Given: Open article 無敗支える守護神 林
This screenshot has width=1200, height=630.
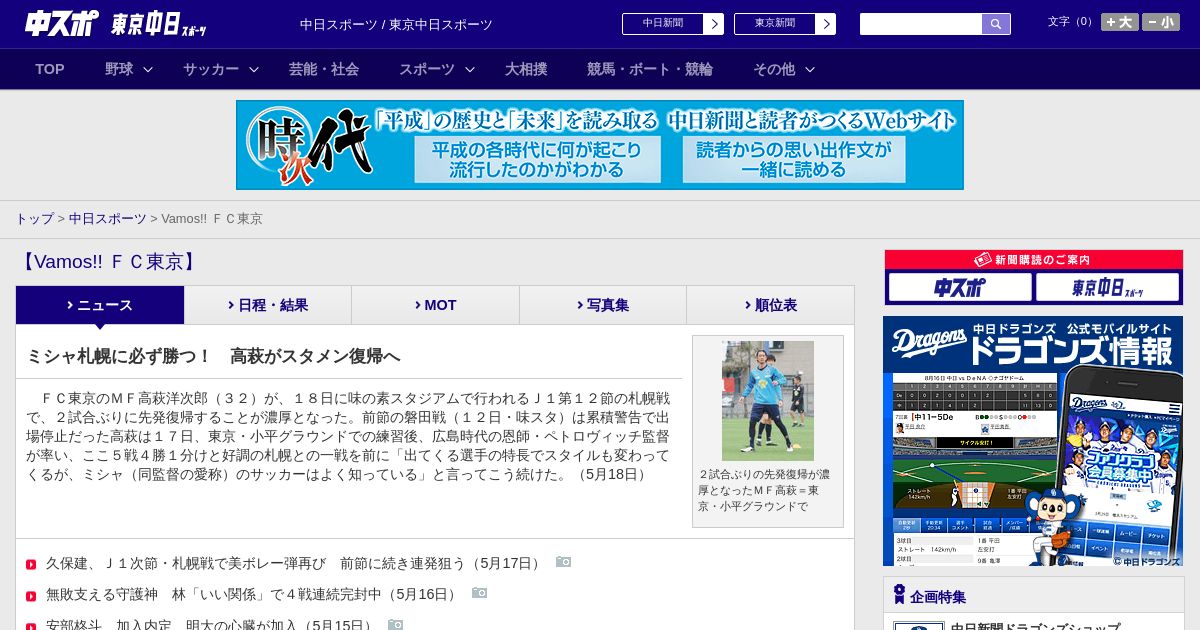Looking at the screenshot, I should tap(253, 594).
